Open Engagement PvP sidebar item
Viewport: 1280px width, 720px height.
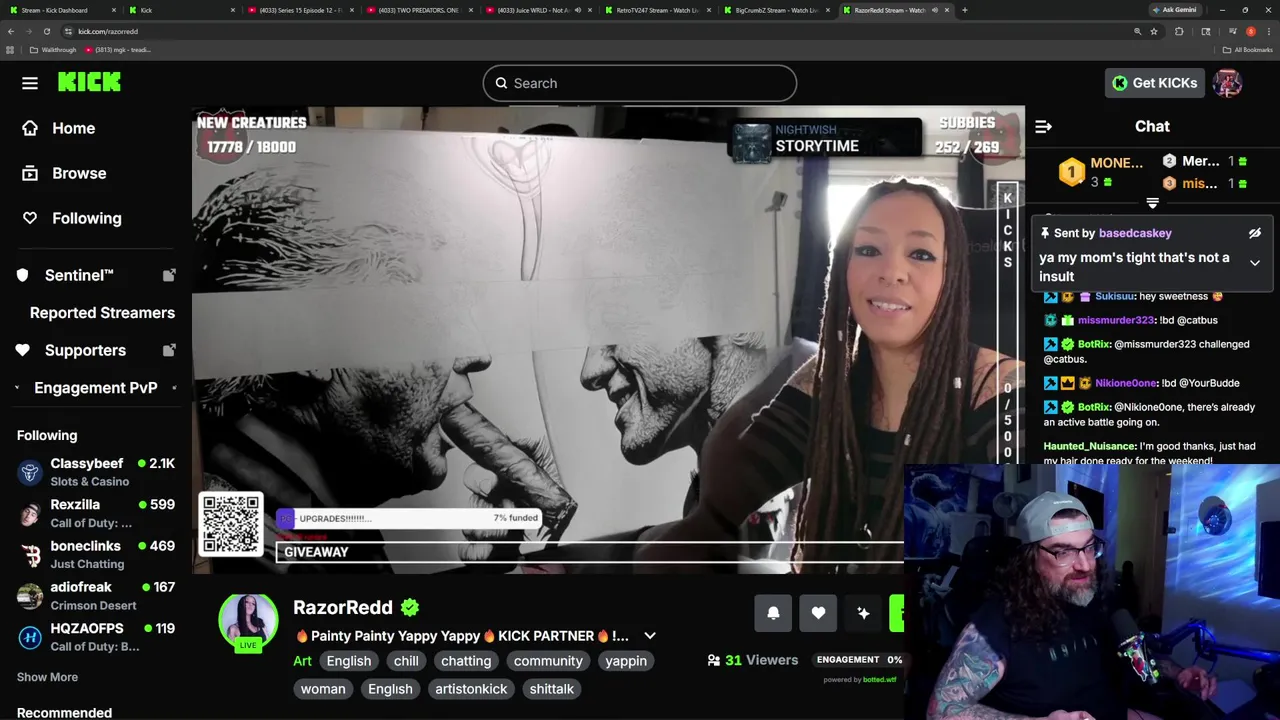coord(96,387)
